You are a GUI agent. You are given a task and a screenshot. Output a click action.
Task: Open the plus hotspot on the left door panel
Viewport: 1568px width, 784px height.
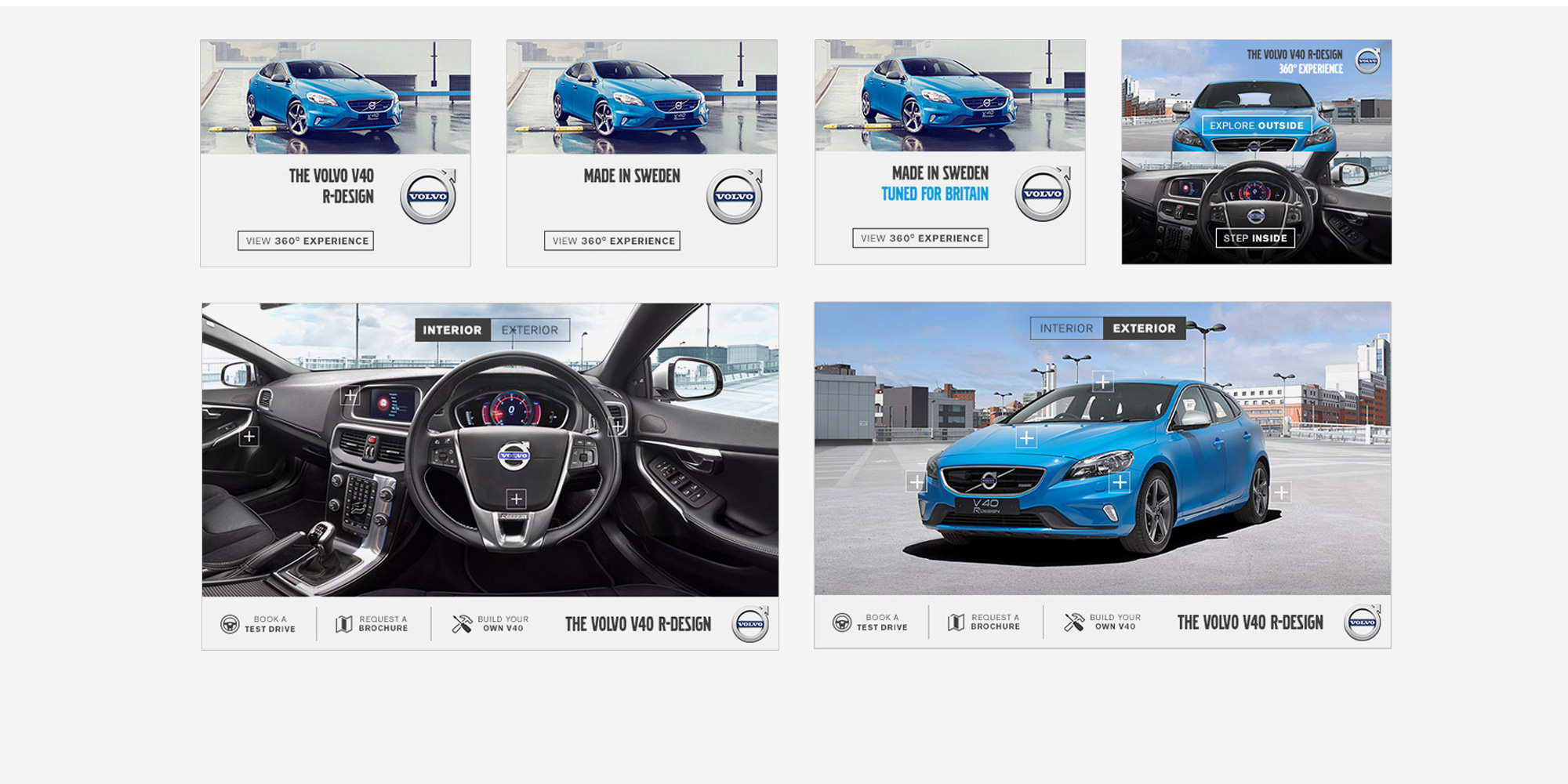coord(249,436)
